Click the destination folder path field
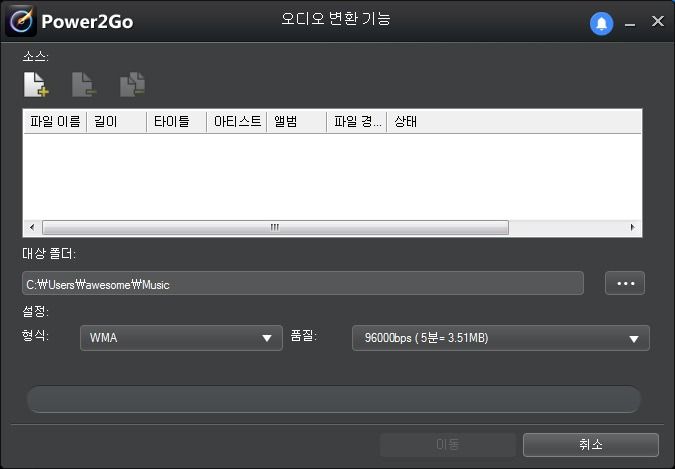Viewport: 675px width, 469px height. pos(303,283)
